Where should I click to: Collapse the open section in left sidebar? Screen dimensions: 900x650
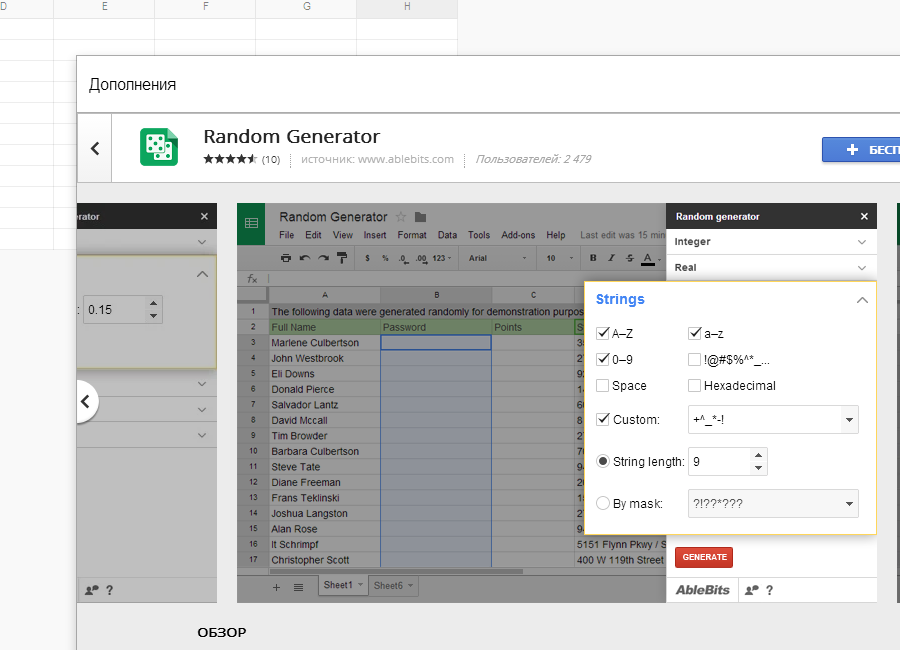pyautogui.click(x=203, y=274)
